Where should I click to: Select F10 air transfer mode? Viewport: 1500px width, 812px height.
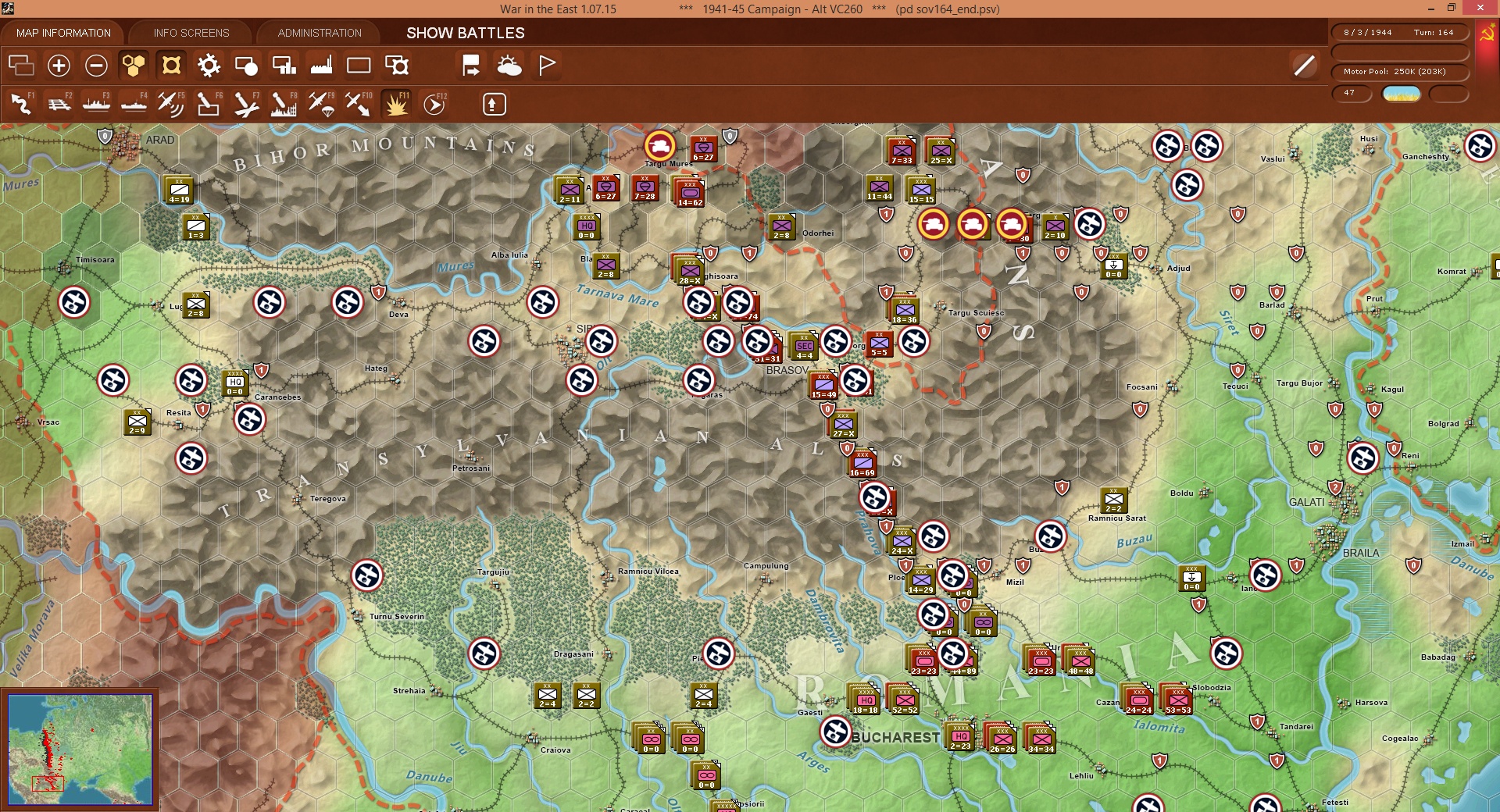[x=359, y=104]
